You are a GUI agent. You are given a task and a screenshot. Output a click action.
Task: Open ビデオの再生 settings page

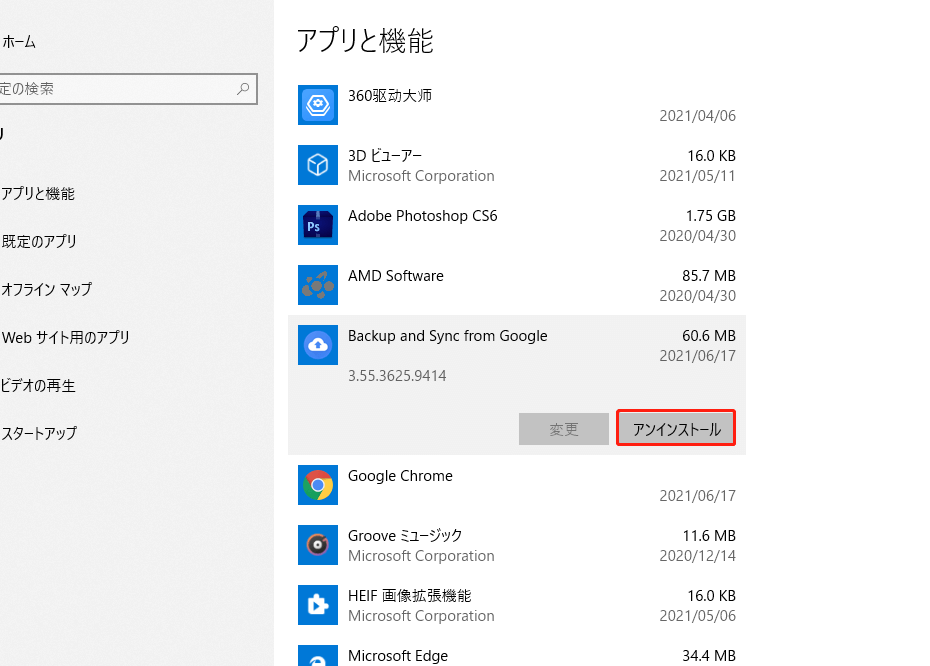(x=37, y=385)
